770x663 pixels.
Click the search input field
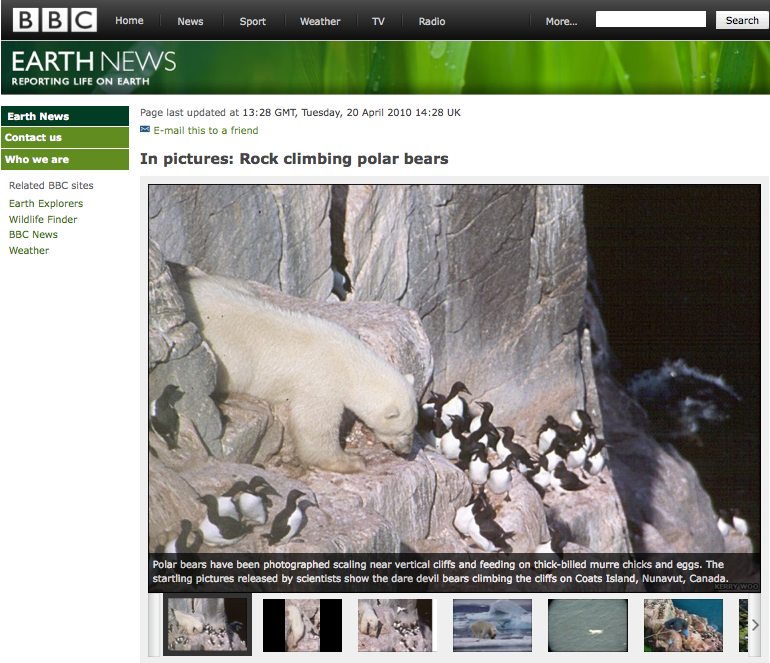(x=651, y=20)
